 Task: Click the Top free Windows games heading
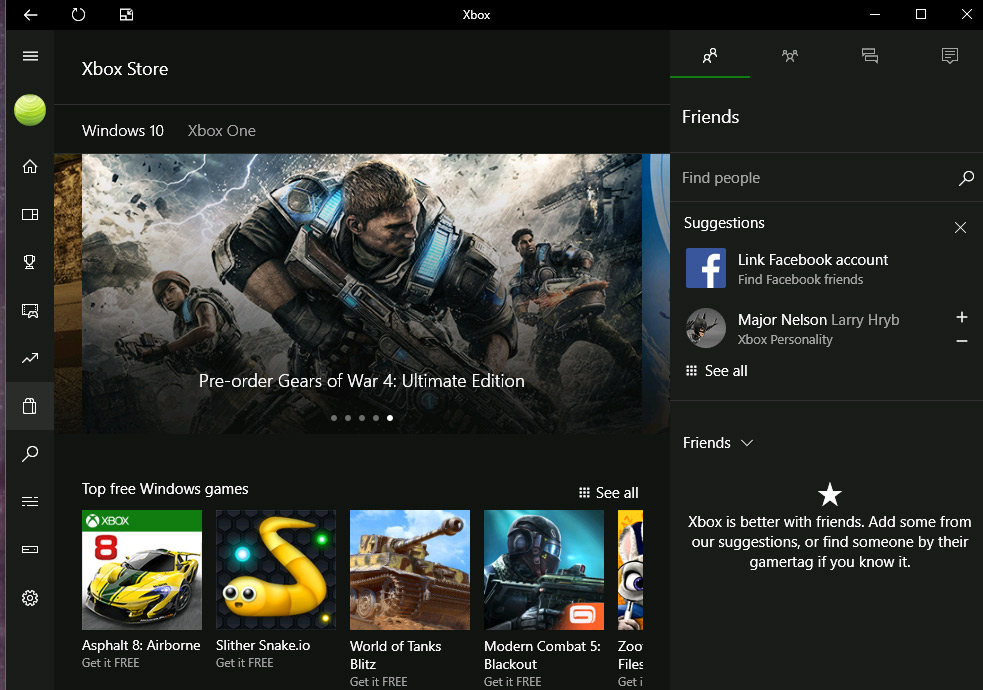tap(165, 489)
